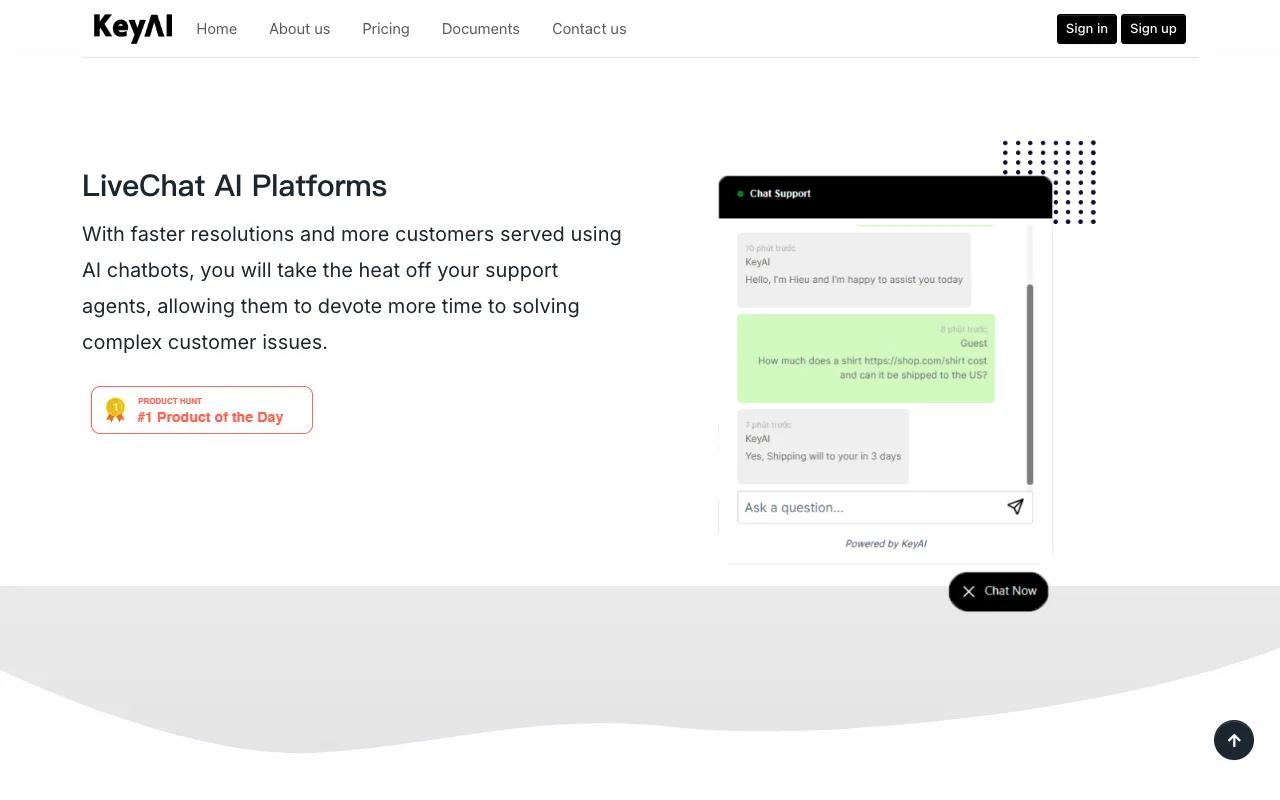This screenshot has height=800, width=1280.
Task: Select Contact us in the navbar
Action: click(x=589, y=29)
